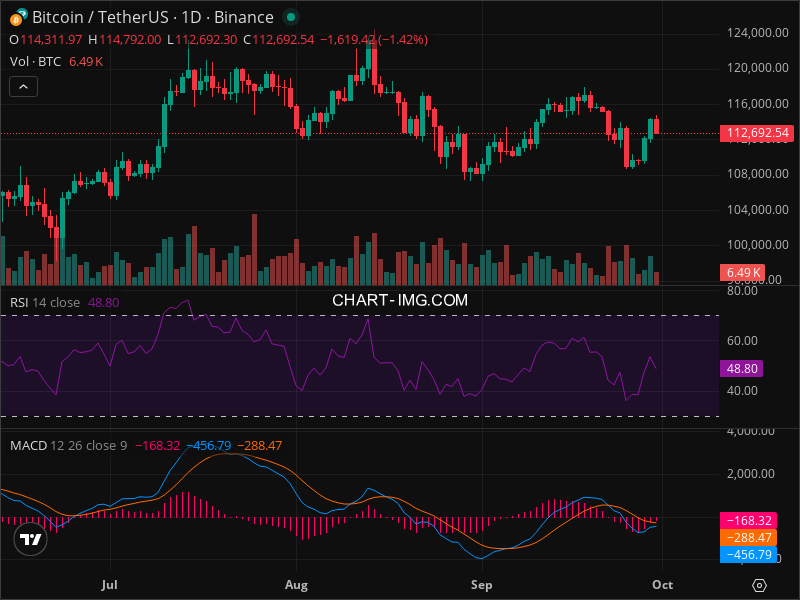Click the Jul label on the time axis

(110, 584)
